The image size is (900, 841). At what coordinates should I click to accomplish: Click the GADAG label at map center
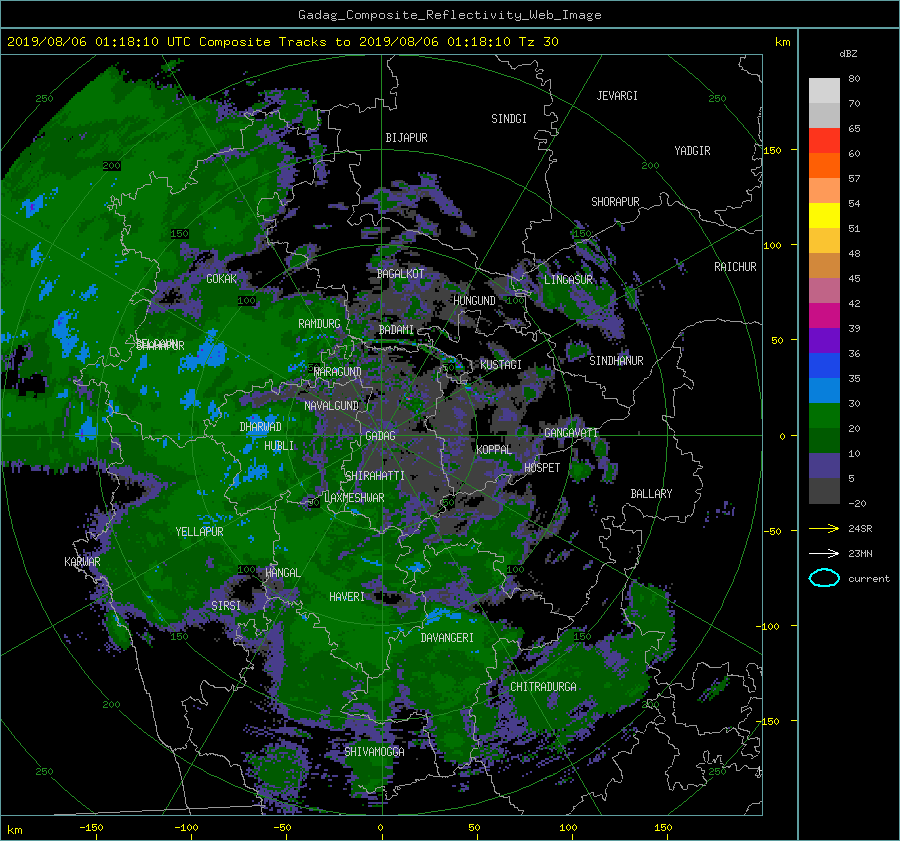381,436
